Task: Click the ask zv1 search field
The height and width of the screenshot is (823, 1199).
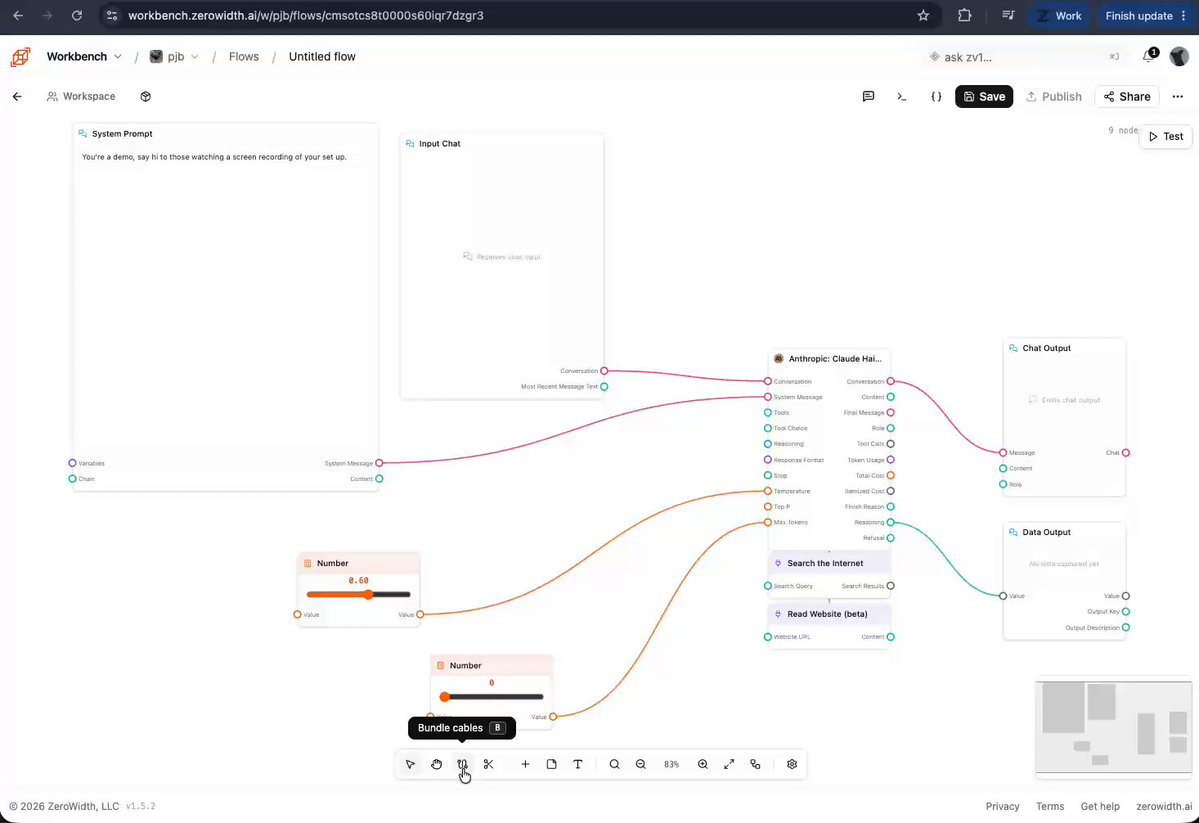Action: 1025,57
